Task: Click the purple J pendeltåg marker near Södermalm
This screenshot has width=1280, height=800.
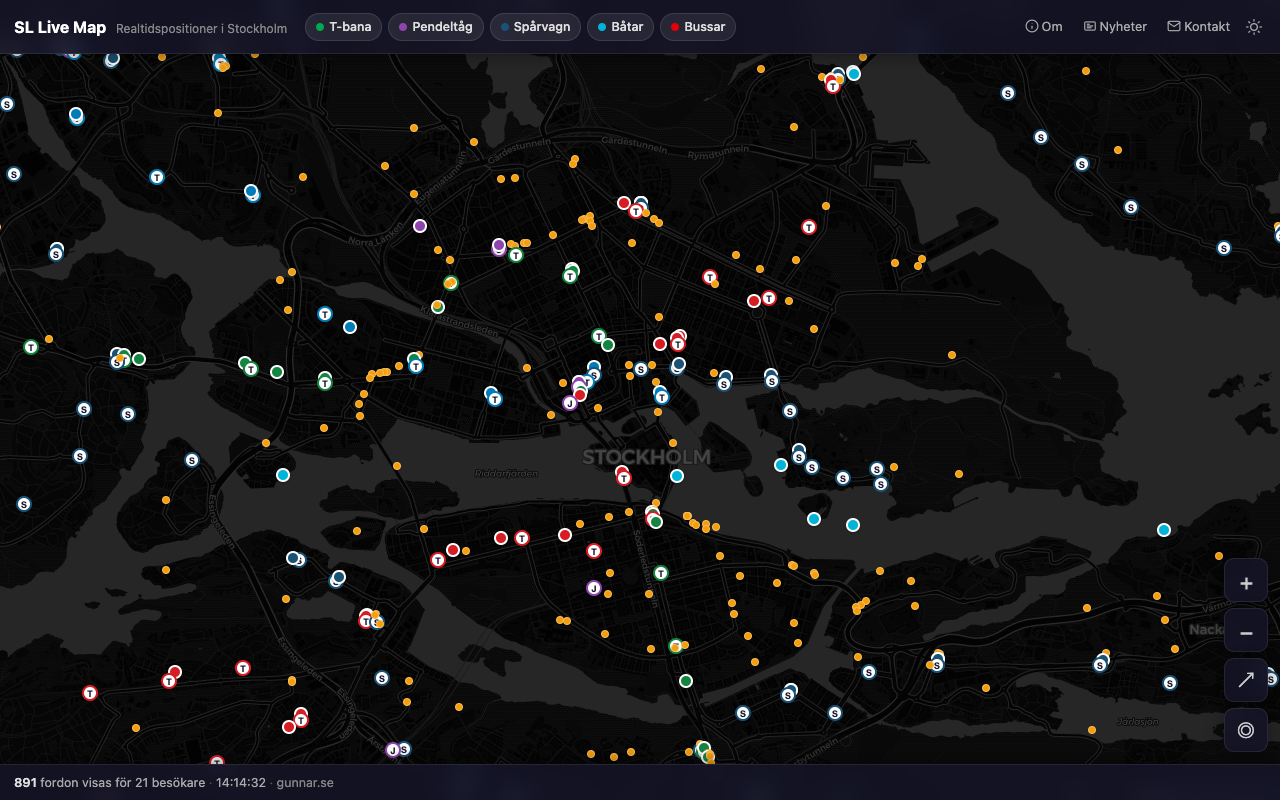Action: click(593, 588)
